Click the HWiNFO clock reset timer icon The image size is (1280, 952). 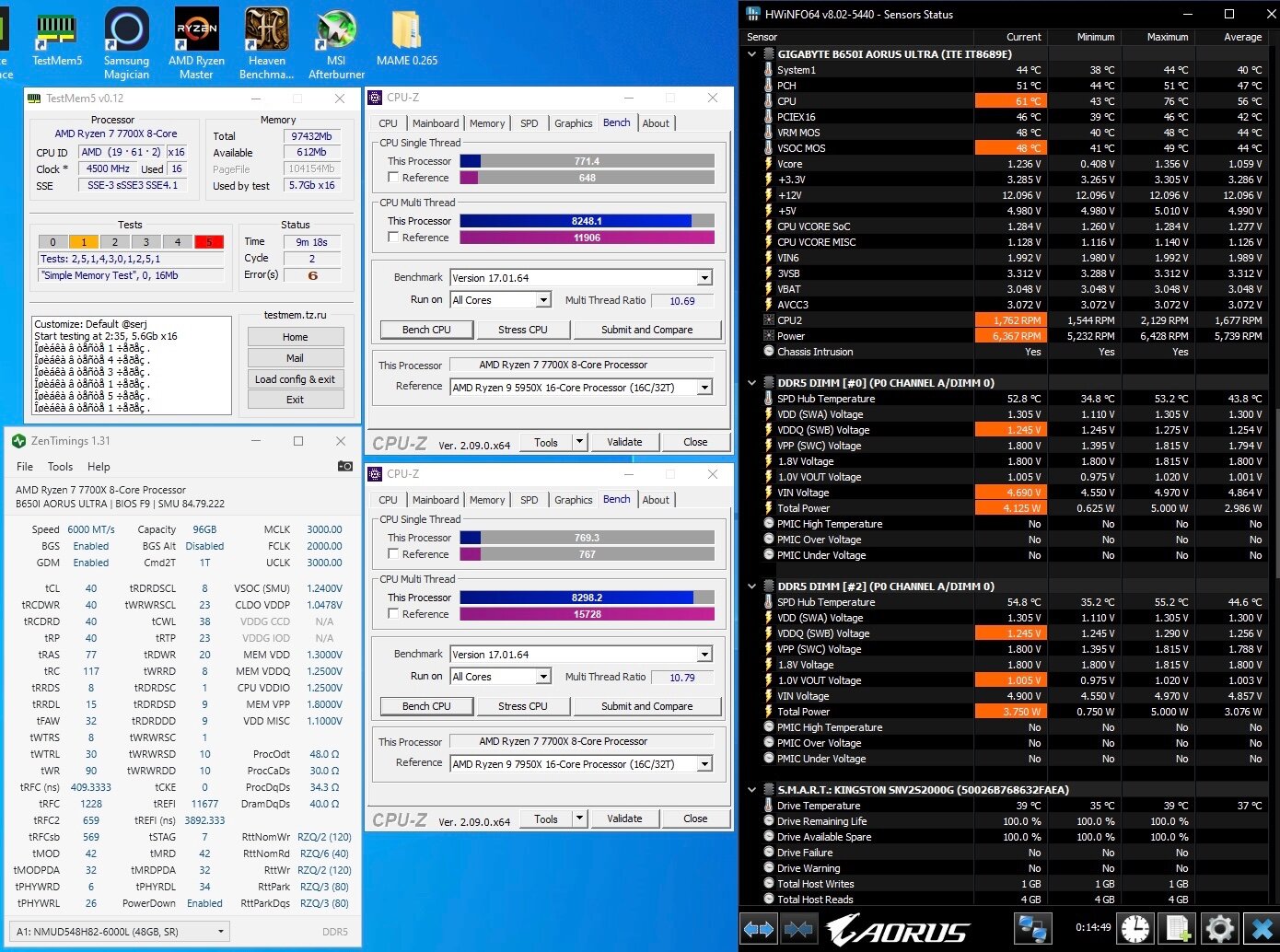(1135, 929)
